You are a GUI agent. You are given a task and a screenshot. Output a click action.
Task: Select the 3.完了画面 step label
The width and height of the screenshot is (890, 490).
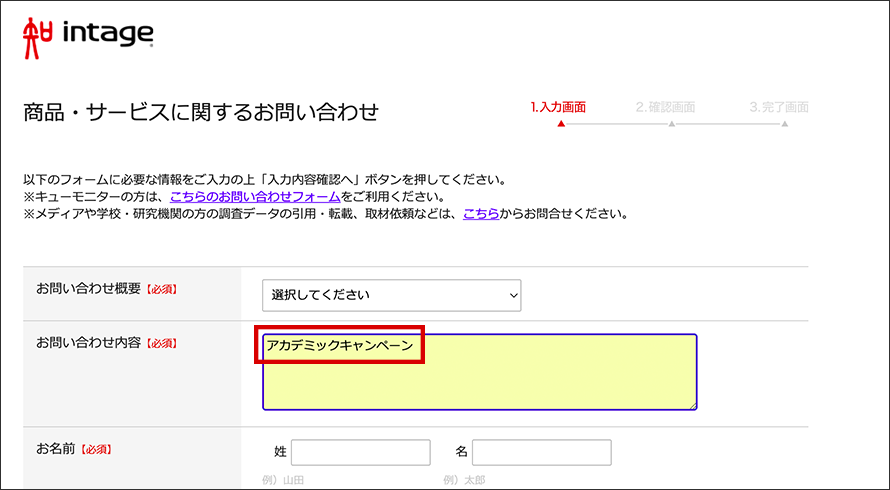coord(779,107)
